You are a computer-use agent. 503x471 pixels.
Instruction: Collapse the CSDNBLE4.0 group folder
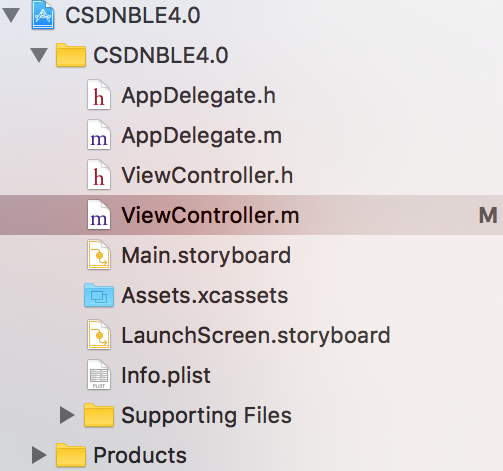tap(39, 55)
